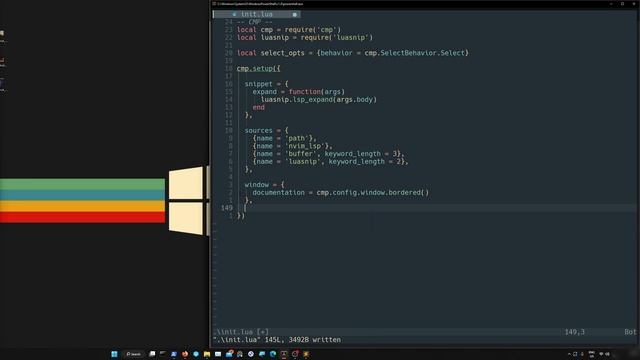
Task: Open the Firefox taskbar icon
Action: click(185, 354)
